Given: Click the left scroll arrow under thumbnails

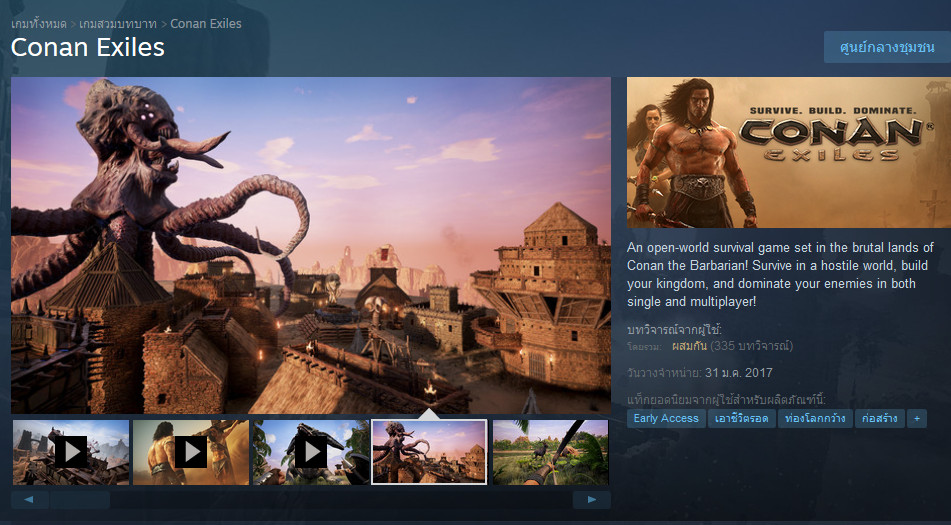Looking at the screenshot, I should pyautogui.click(x=30, y=499).
